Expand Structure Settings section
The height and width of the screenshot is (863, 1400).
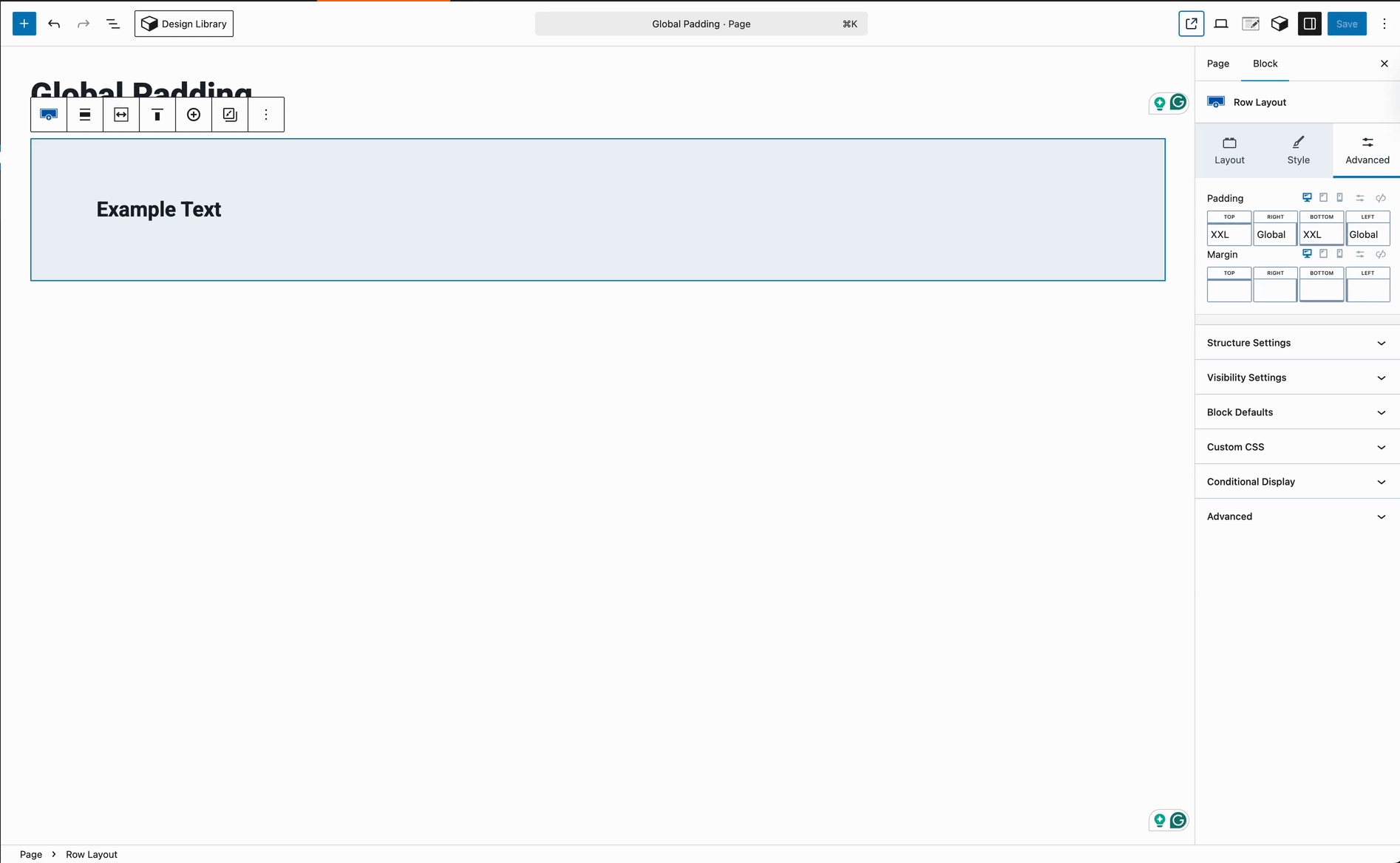click(1296, 342)
